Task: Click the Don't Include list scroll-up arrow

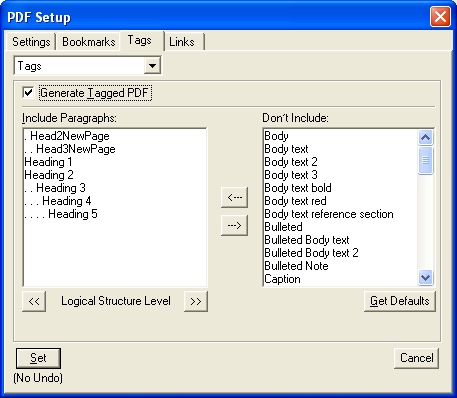Action: (425, 137)
